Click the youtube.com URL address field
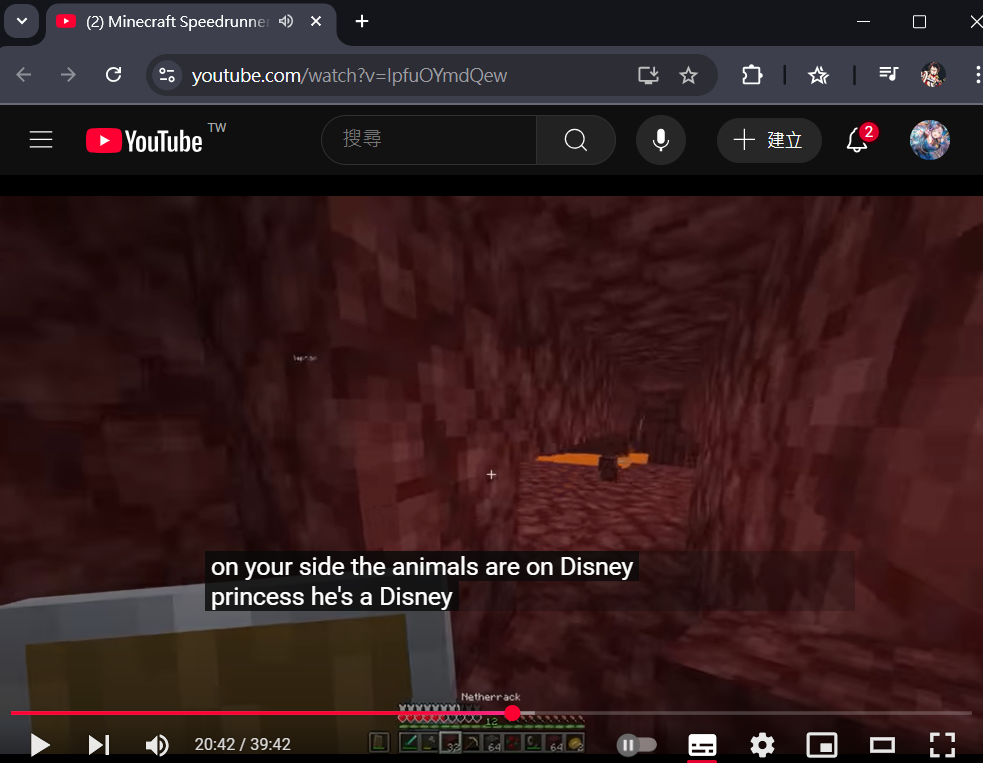Viewport: 983px width, 763px height. point(349,75)
